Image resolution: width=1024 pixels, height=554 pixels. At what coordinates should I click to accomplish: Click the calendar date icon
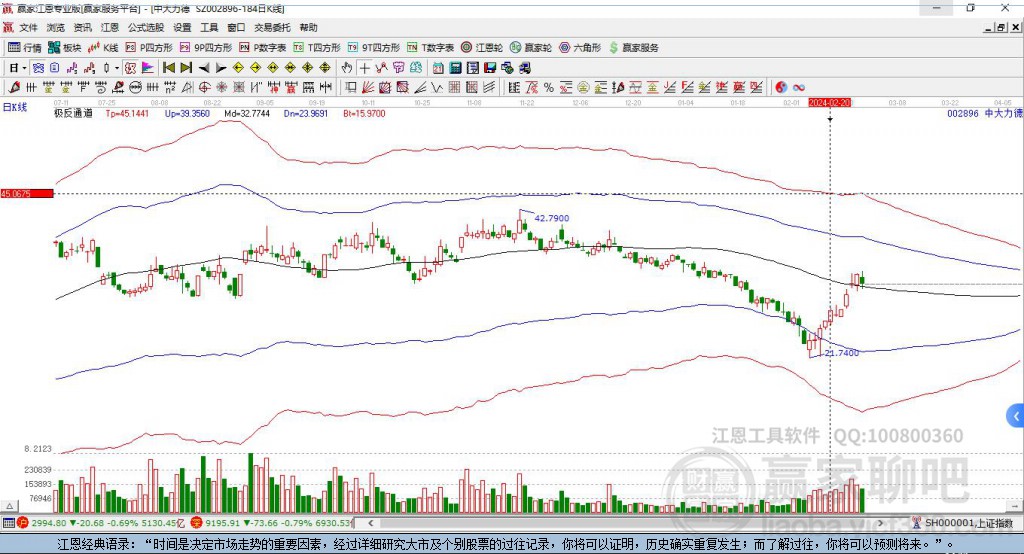tap(438, 68)
